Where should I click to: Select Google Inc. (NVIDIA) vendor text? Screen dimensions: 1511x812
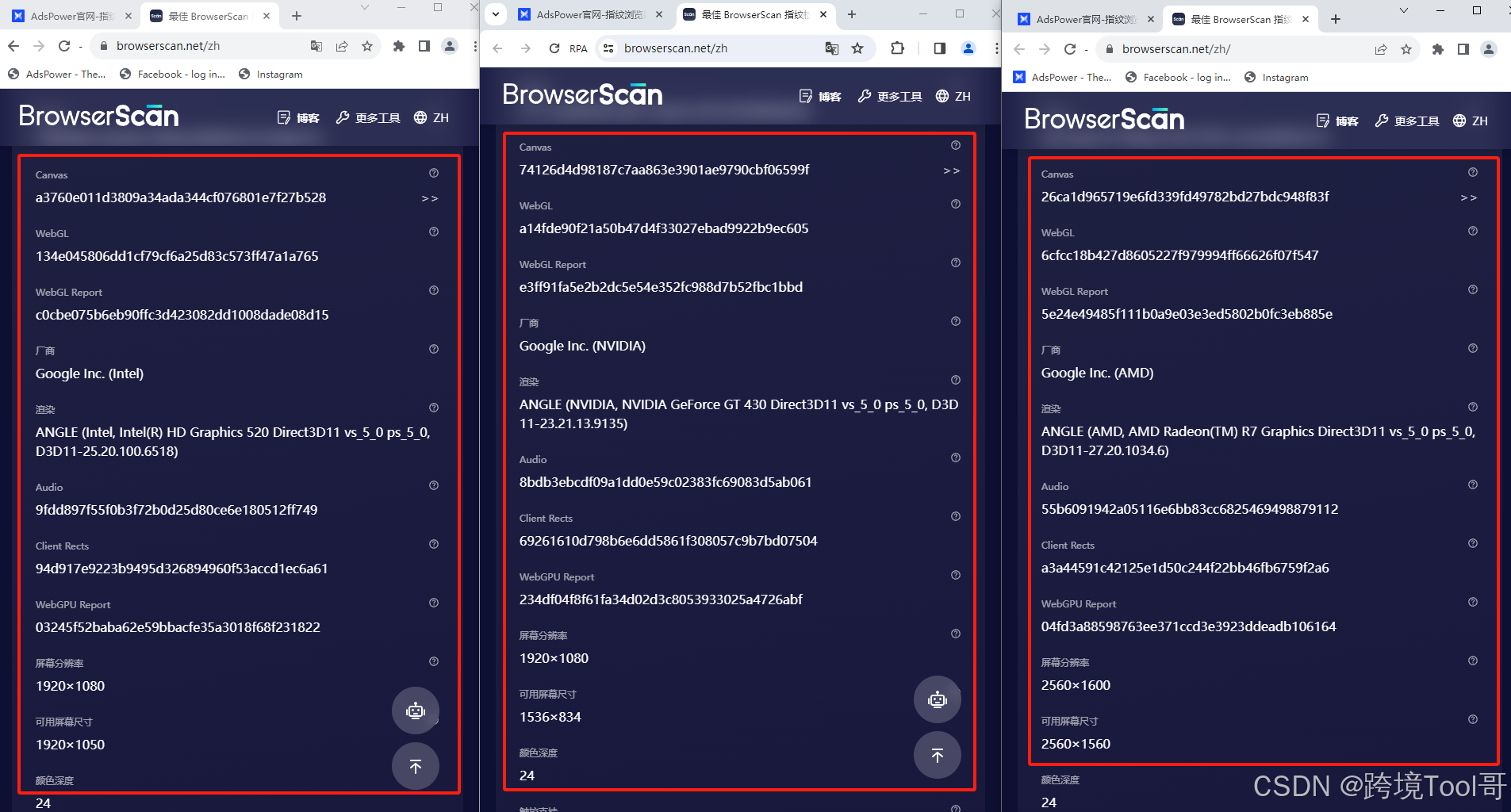tap(582, 346)
